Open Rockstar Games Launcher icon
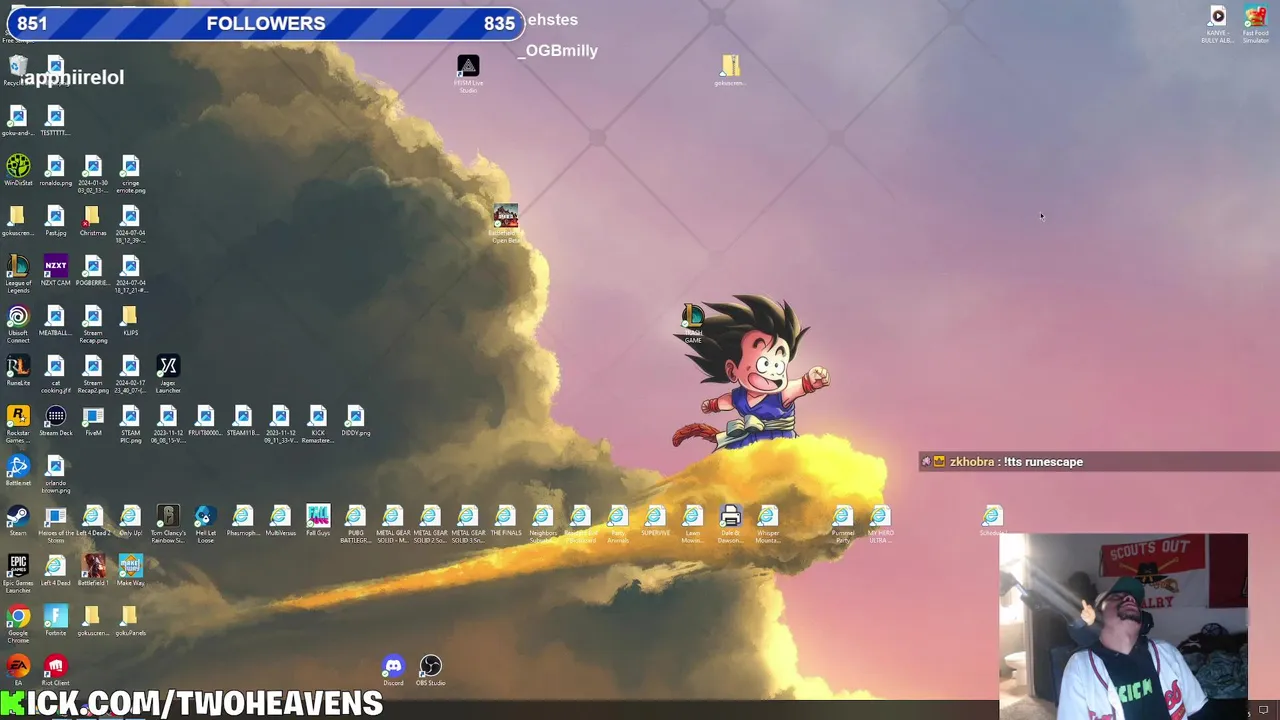Image resolution: width=1280 pixels, height=720 pixels. tap(18, 424)
